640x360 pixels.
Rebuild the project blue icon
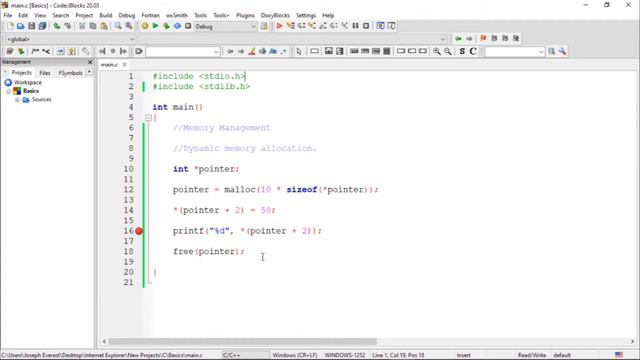[177, 26]
